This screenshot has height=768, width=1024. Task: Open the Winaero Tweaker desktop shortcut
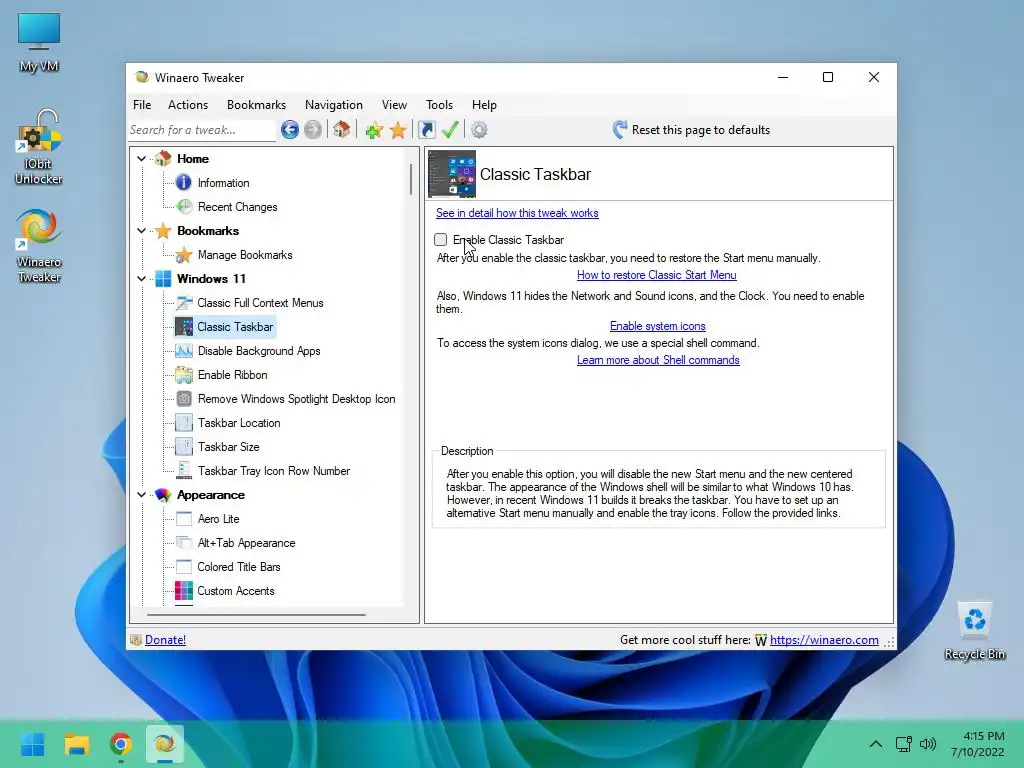coord(39,246)
